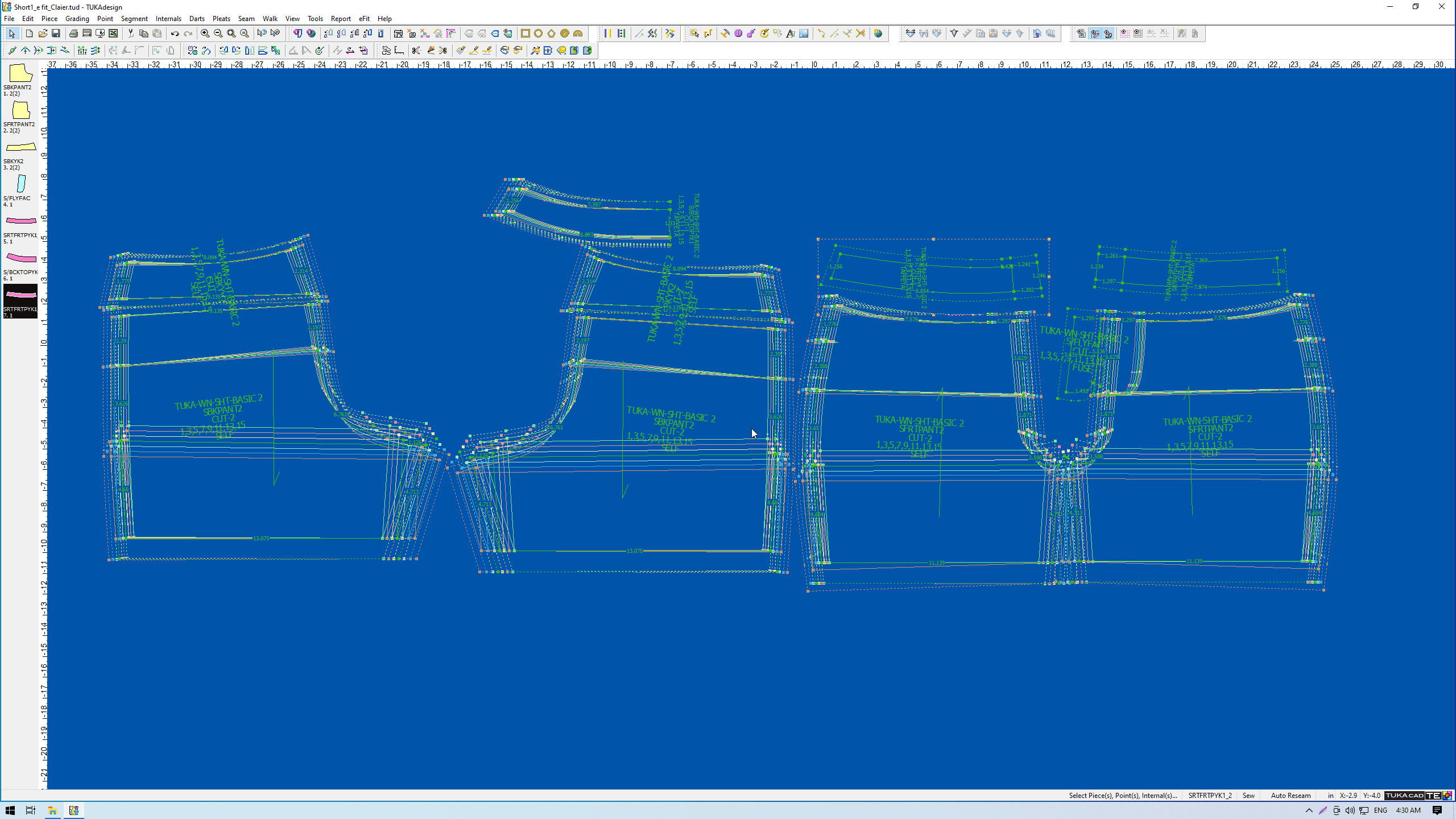
Task: Toggle the eye with pink dots view
Action: (x=1124, y=34)
